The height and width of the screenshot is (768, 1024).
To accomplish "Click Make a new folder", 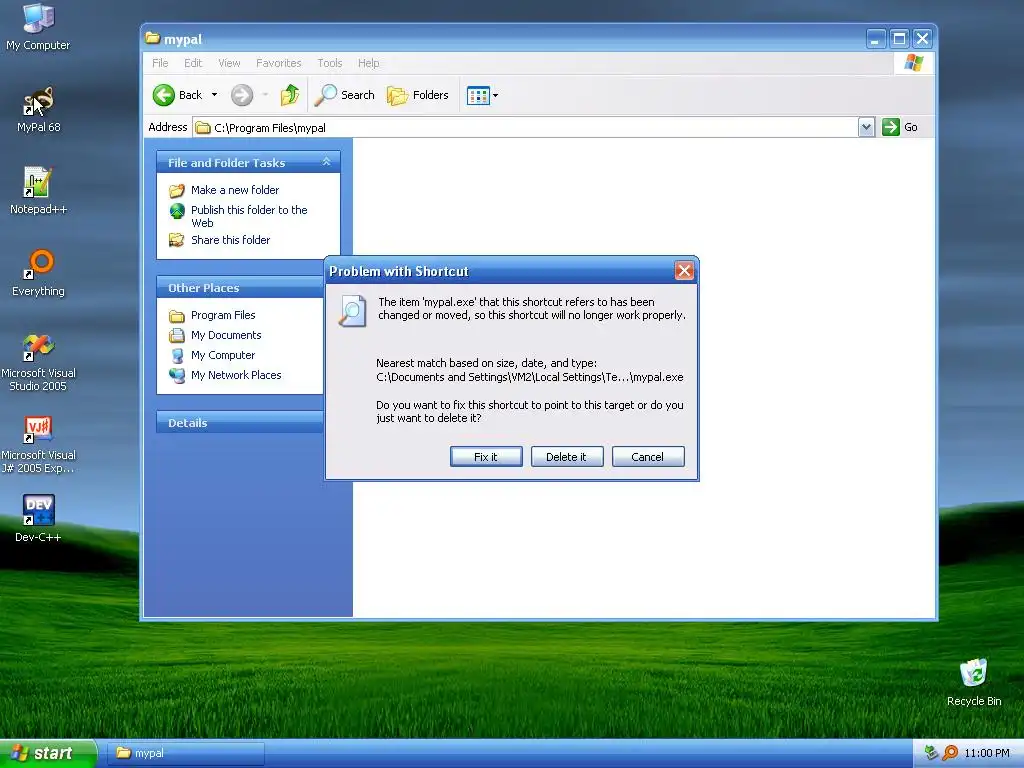I will [x=224, y=190].
